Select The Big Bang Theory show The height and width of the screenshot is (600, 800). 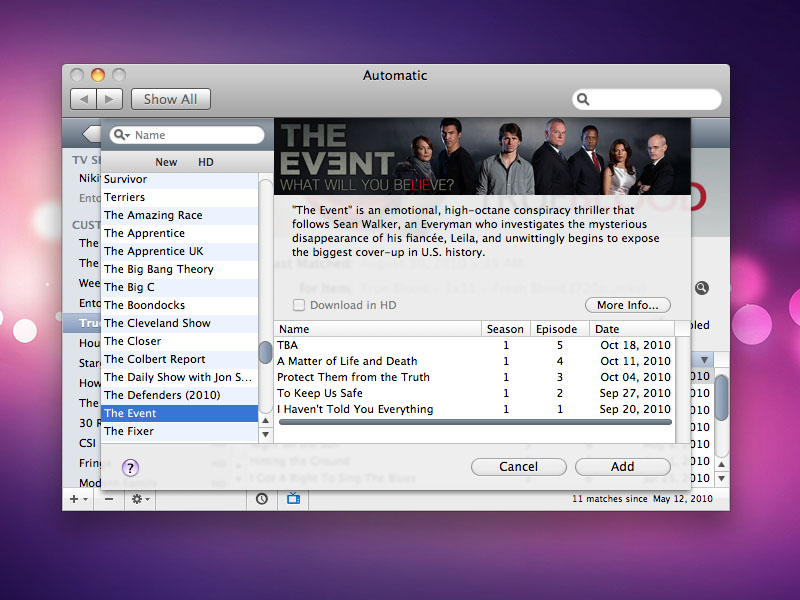(180, 269)
